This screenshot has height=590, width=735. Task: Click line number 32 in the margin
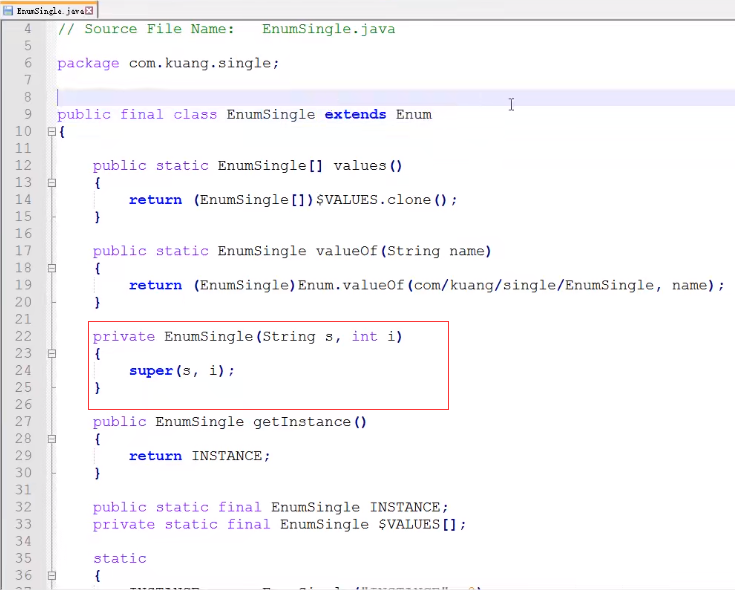23,507
